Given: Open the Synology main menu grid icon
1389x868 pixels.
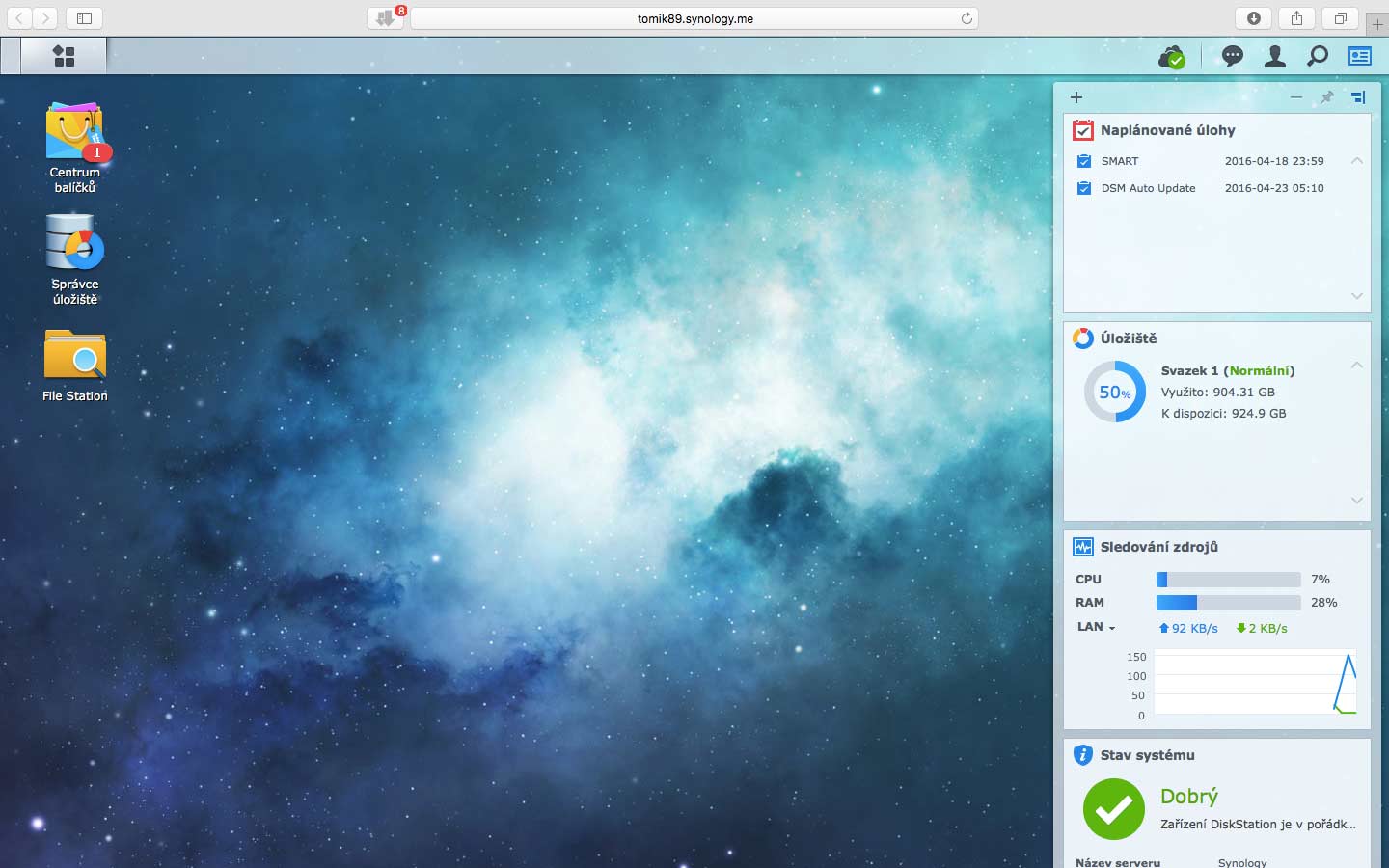Looking at the screenshot, I should (x=64, y=56).
